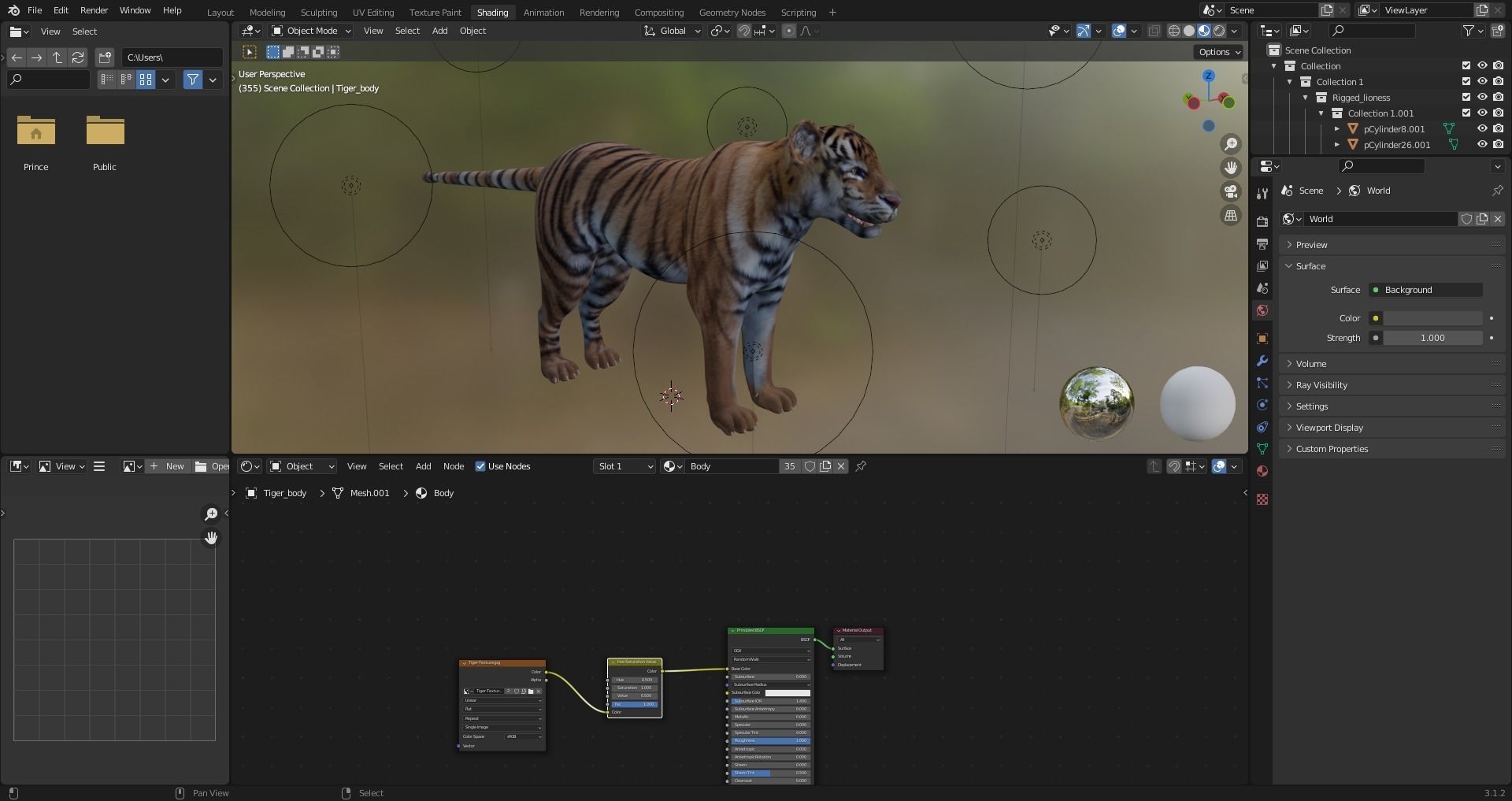Open the Slot 1 material slot dropdown
The height and width of the screenshot is (801, 1512).
tap(624, 466)
